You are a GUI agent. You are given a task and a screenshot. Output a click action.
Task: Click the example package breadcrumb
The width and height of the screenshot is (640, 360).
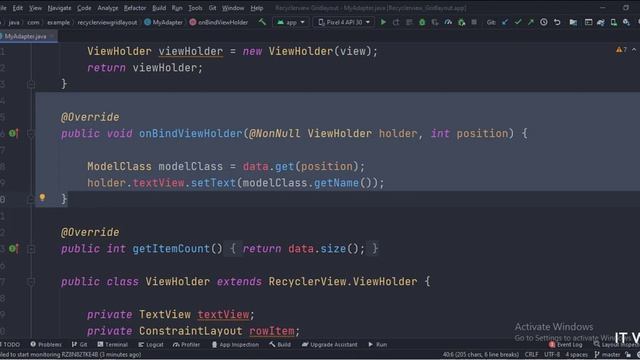click(x=58, y=22)
